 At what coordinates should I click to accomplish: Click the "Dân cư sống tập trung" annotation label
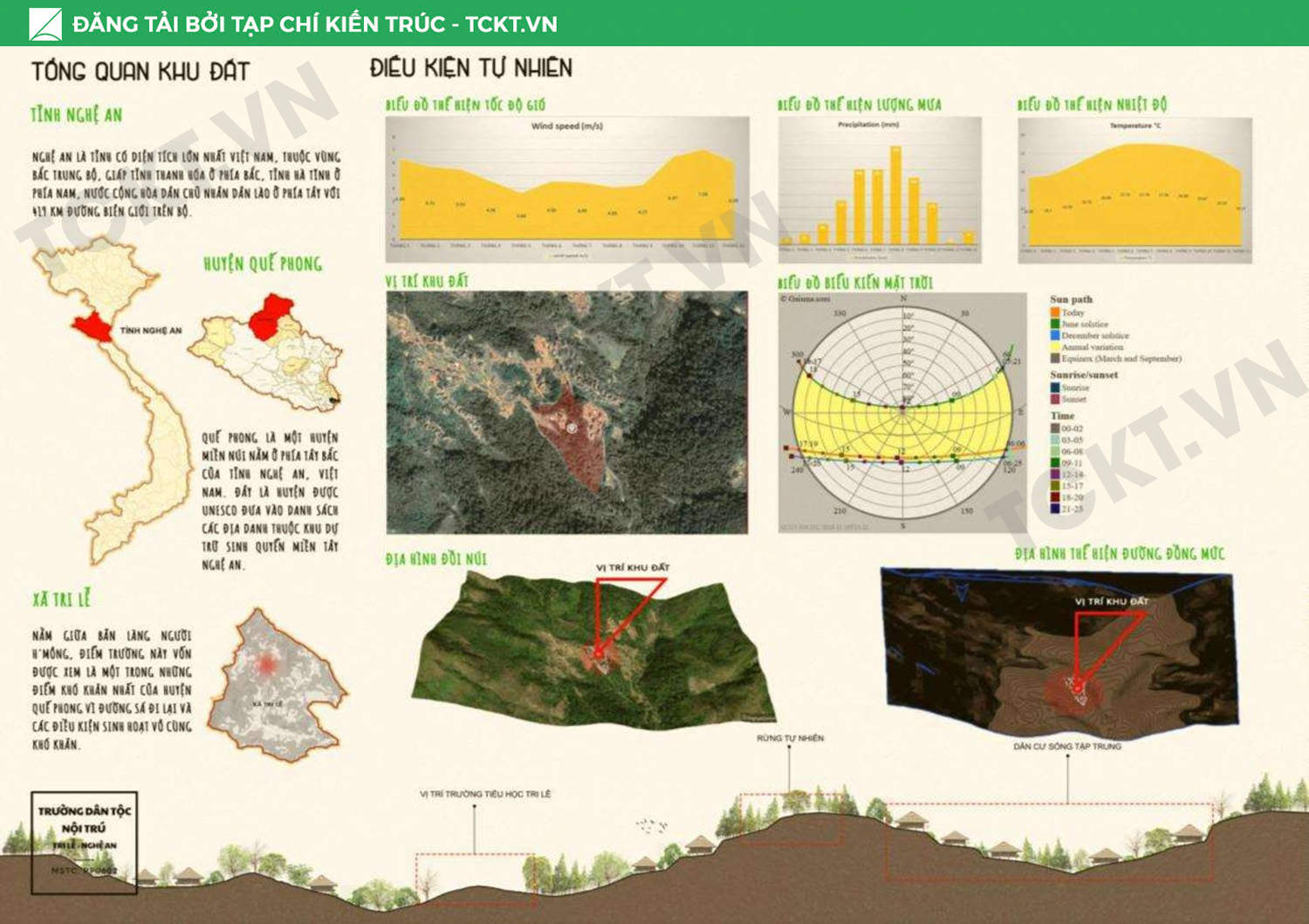tap(1067, 747)
